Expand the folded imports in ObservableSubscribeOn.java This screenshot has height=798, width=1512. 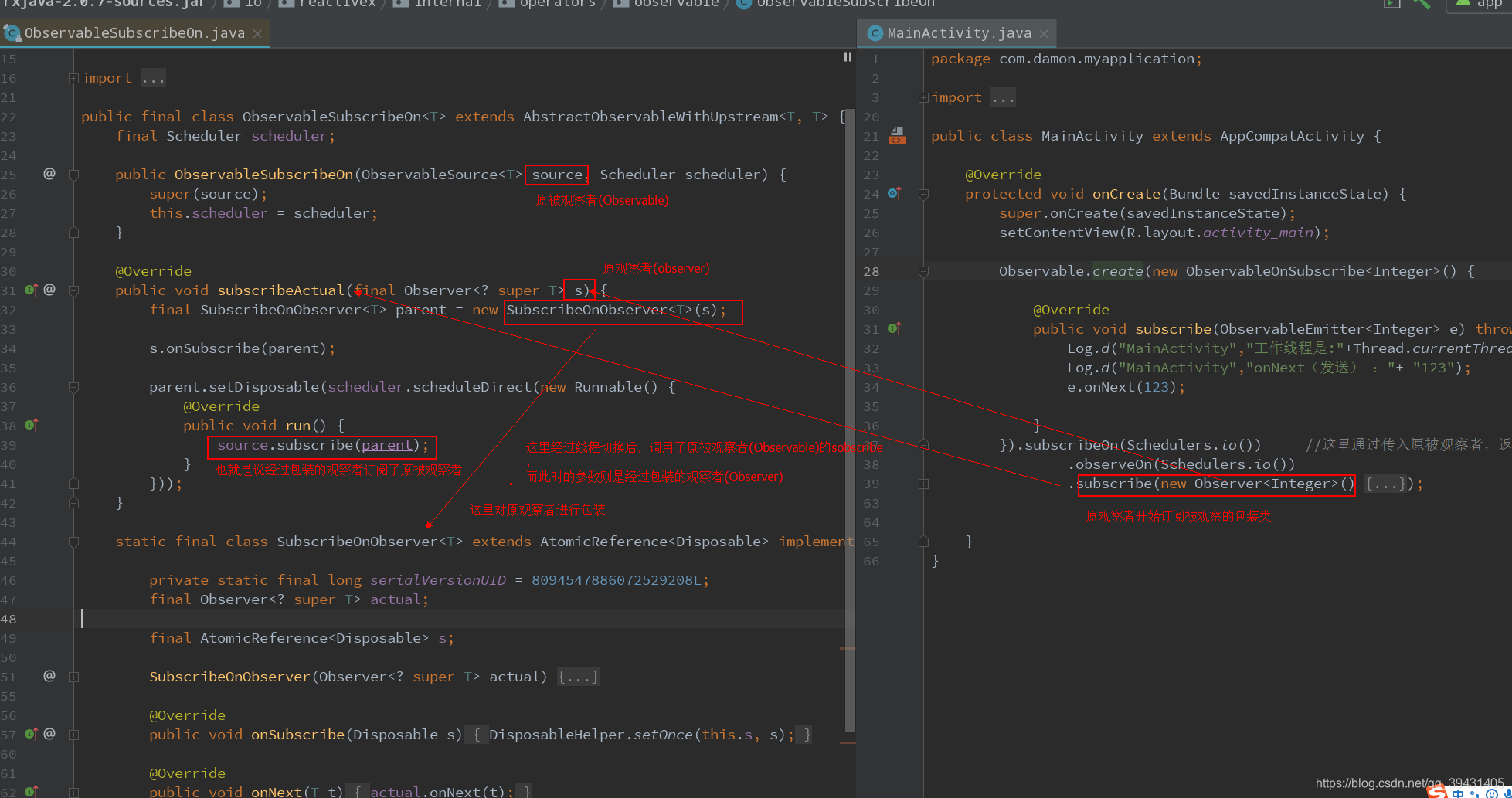pyautogui.click(x=73, y=78)
